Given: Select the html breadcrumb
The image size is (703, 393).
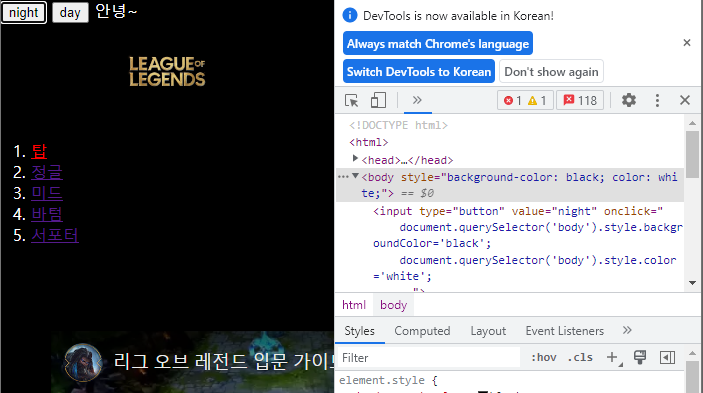Looking at the screenshot, I should click(354, 305).
